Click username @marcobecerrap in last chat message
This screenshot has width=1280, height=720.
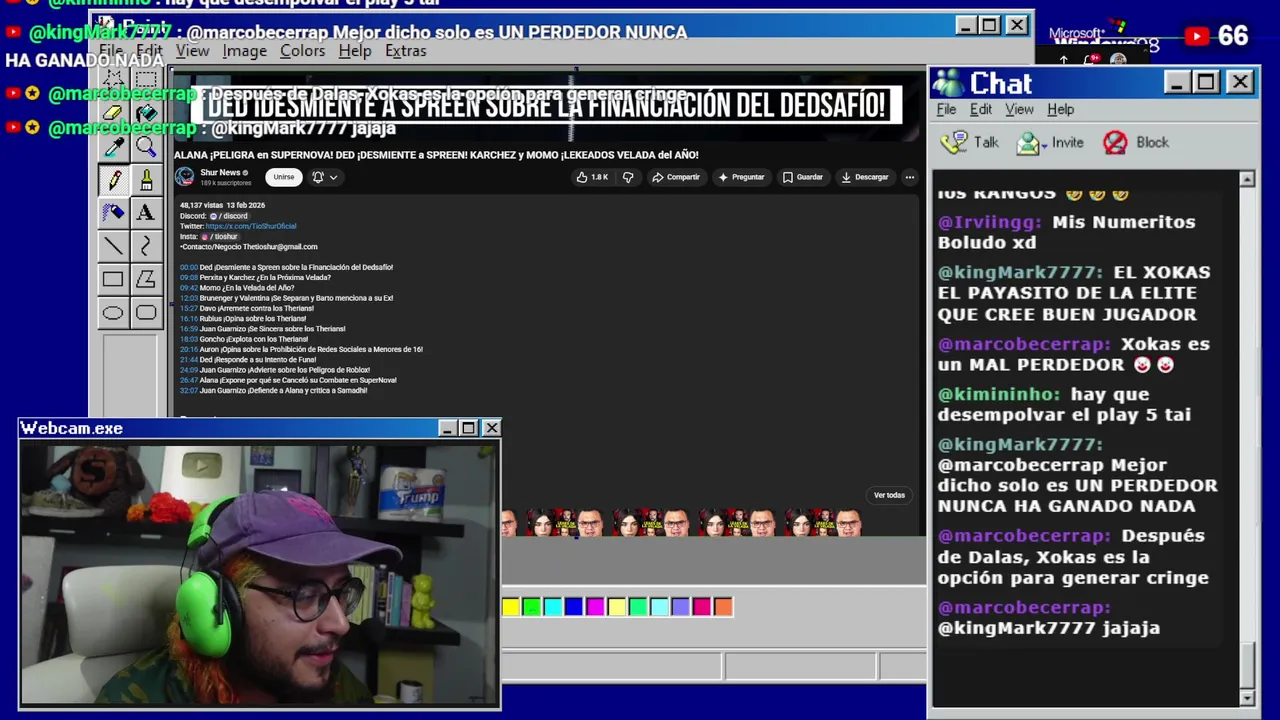[1024, 607]
